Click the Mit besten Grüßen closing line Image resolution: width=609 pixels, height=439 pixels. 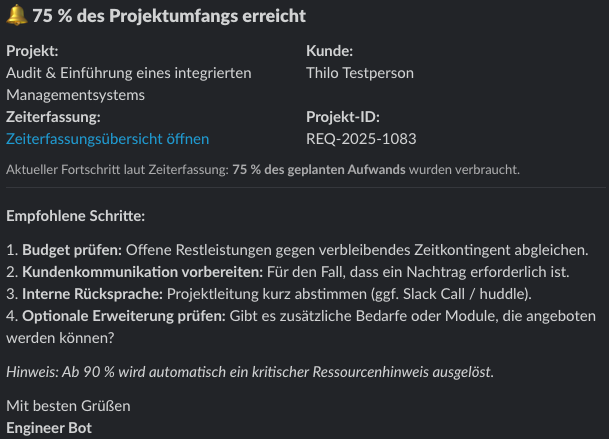(x=68, y=406)
